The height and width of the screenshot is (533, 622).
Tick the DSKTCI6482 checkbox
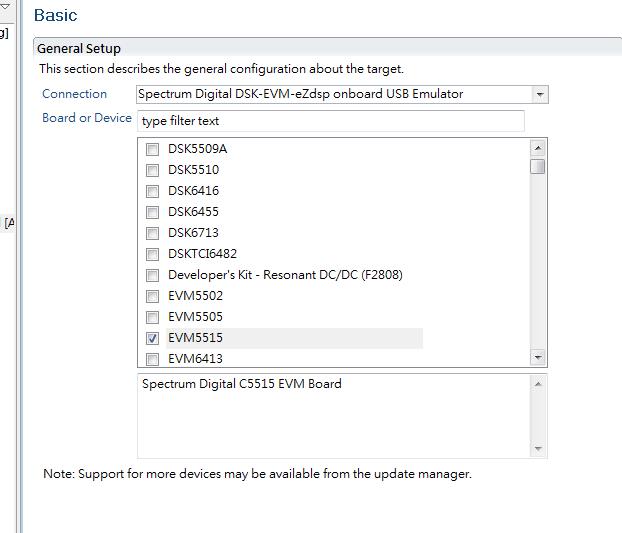(x=152, y=254)
